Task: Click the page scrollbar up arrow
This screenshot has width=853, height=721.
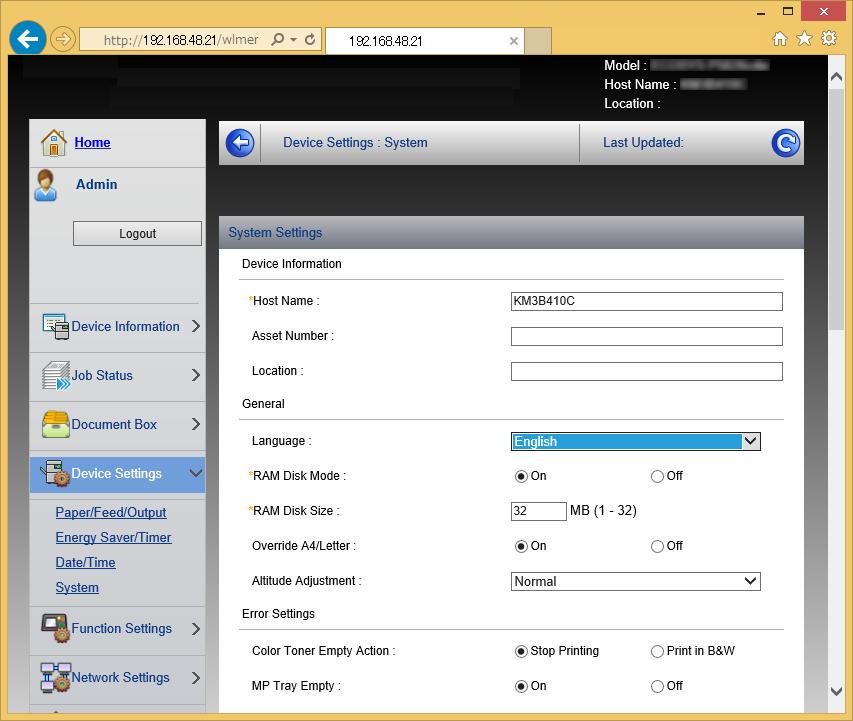Action: 836,77
